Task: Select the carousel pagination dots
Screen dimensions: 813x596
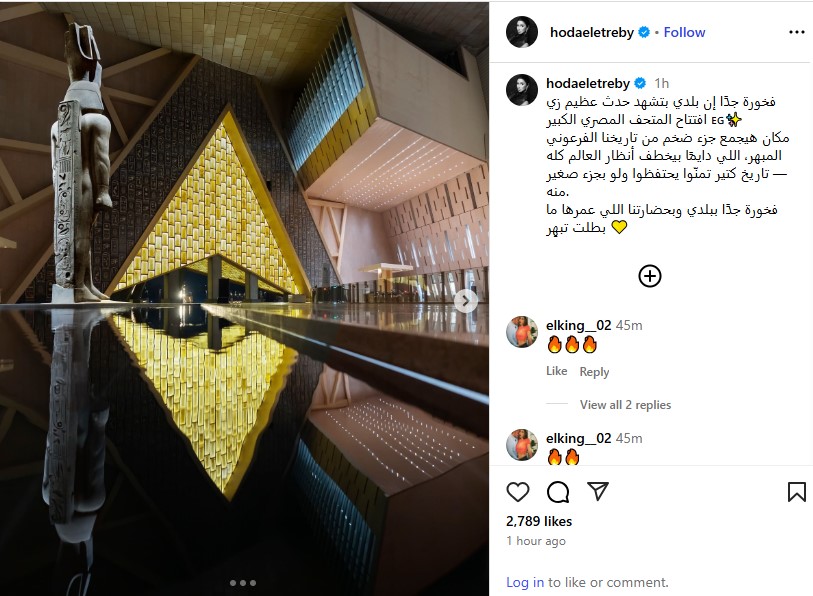Action: click(x=243, y=583)
